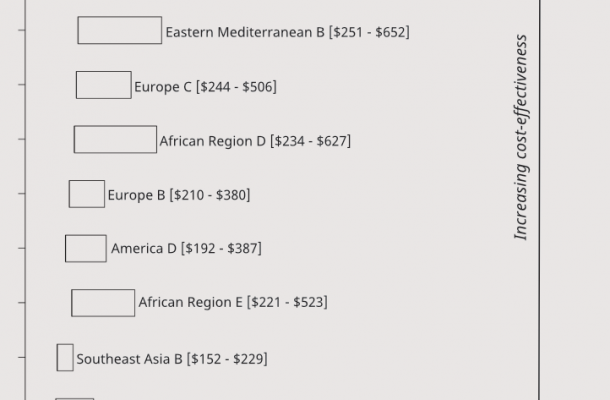610x400 pixels.
Task: Click the partially visible bar at bottom
Action: (x=75, y=399)
